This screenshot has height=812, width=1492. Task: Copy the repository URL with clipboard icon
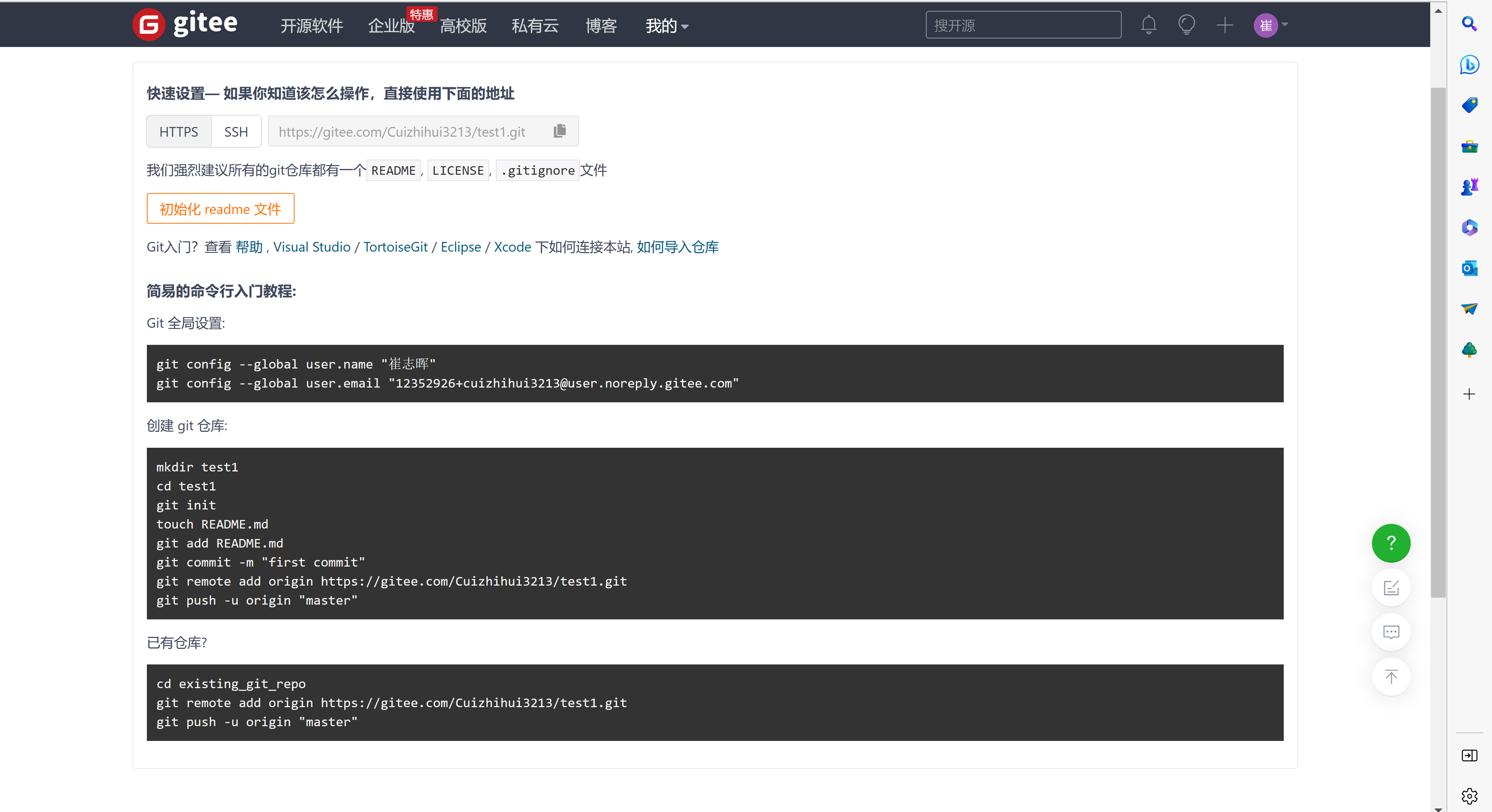point(559,131)
